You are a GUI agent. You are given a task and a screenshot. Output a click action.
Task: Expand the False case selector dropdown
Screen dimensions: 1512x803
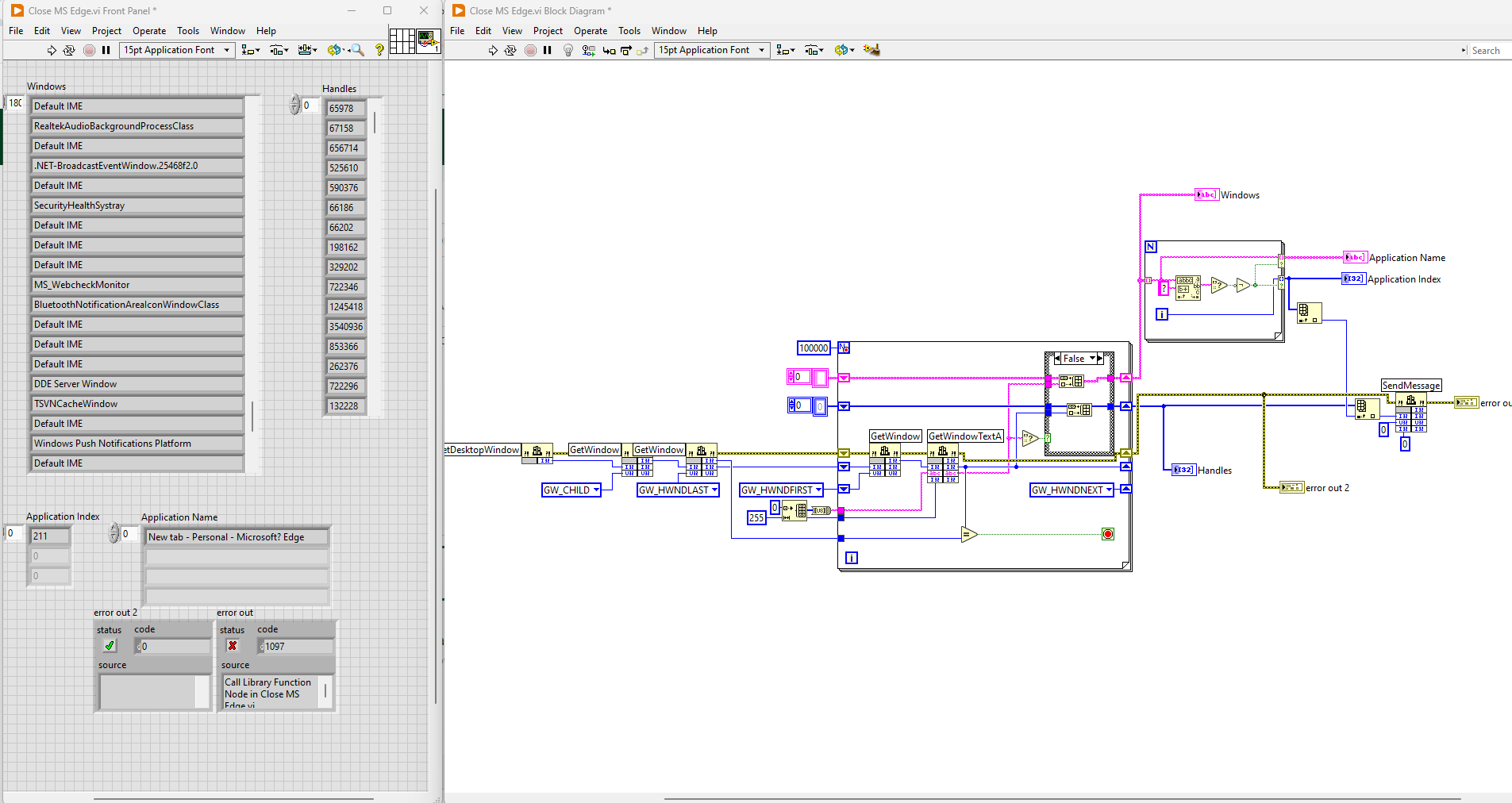click(1092, 359)
